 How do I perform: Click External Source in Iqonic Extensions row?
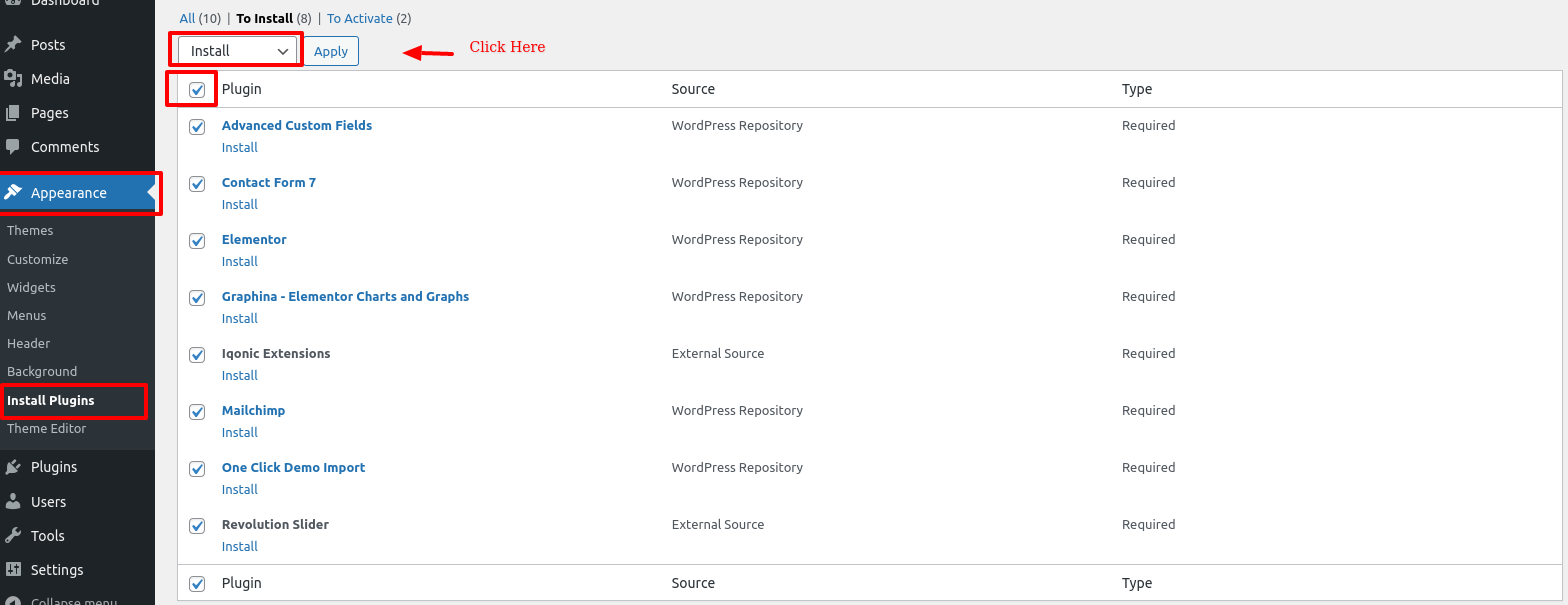click(x=718, y=353)
